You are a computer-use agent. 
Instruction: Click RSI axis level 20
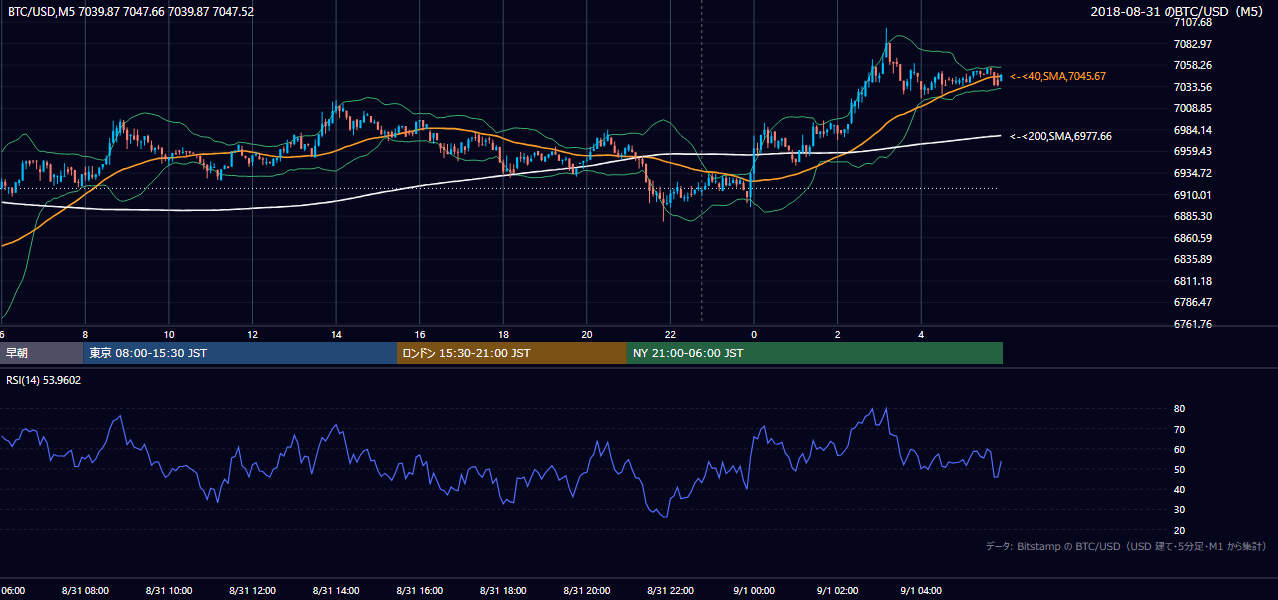point(1180,530)
